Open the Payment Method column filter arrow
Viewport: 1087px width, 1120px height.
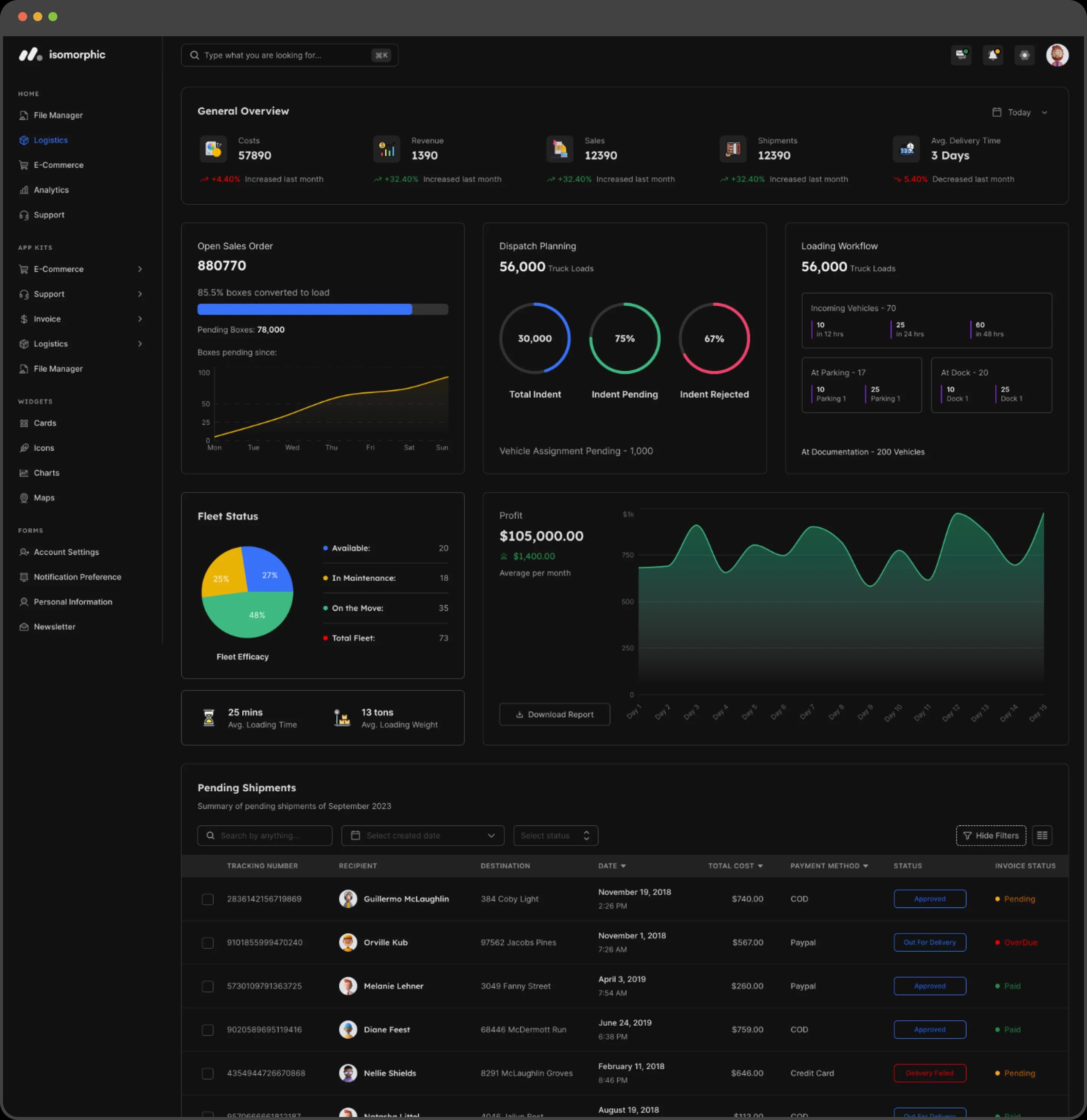coord(865,866)
